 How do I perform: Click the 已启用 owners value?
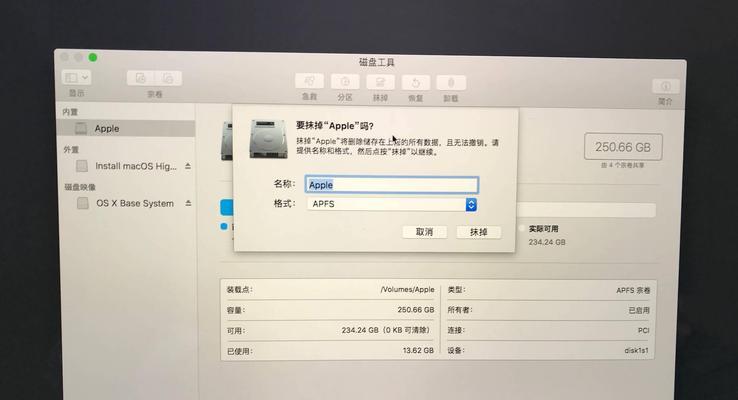coord(639,310)
